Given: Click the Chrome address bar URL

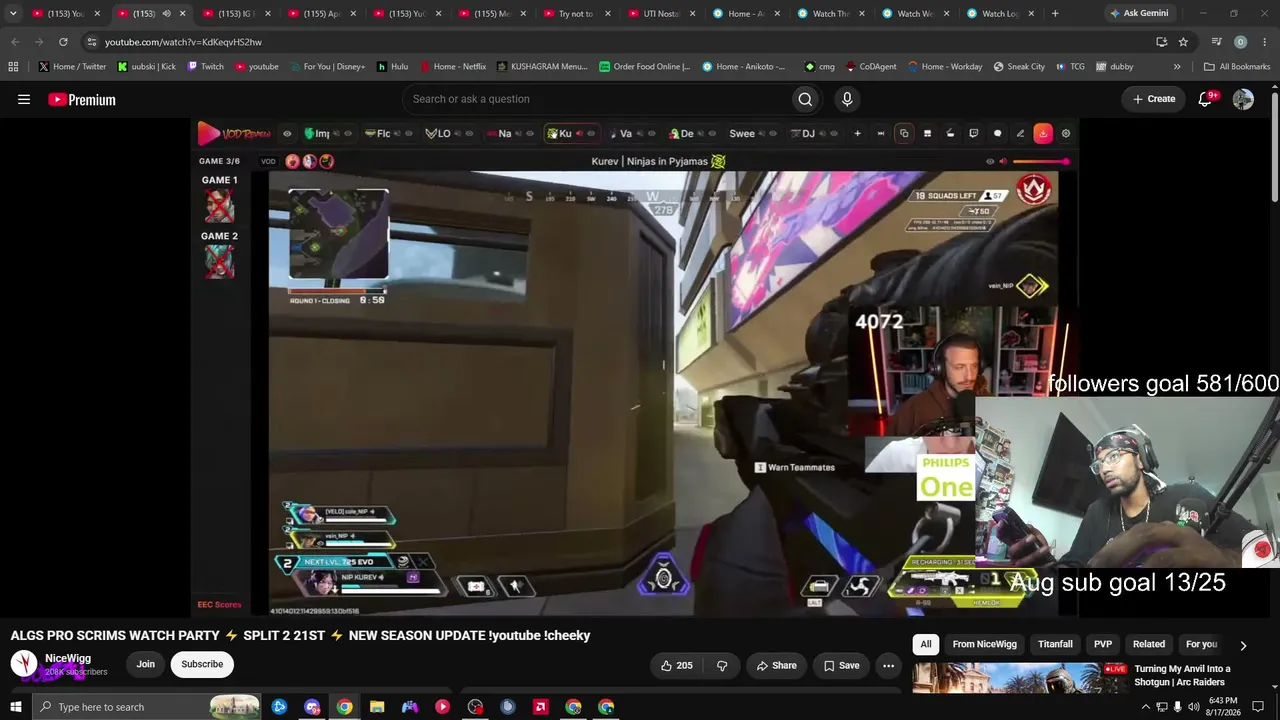Looking at the screenshot, I should point(183,42).
